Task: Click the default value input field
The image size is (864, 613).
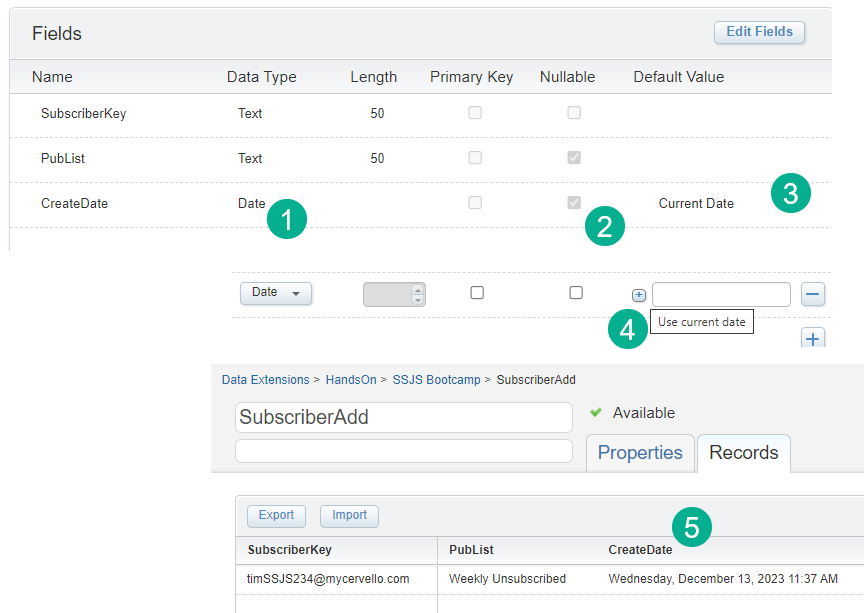Action: (721, 294)
